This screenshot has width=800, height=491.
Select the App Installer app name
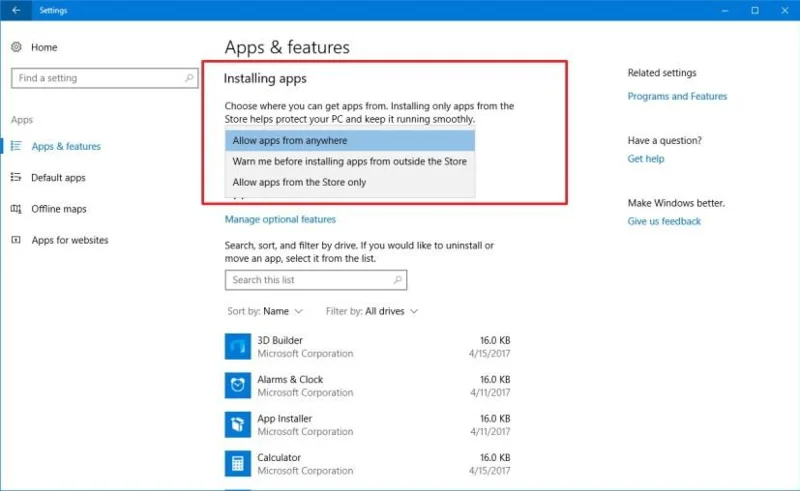[x=284, y=419]
